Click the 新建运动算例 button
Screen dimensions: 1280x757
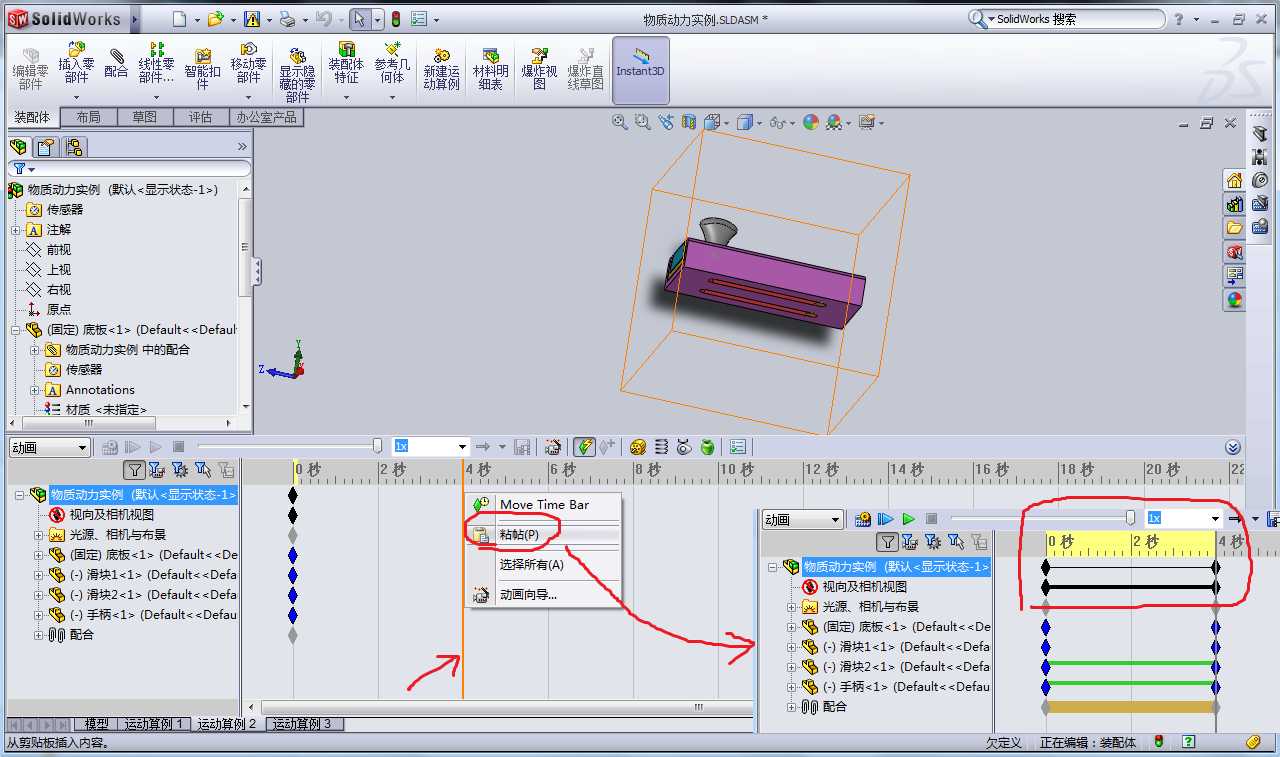pyautogui.click(x=441, y=68)
